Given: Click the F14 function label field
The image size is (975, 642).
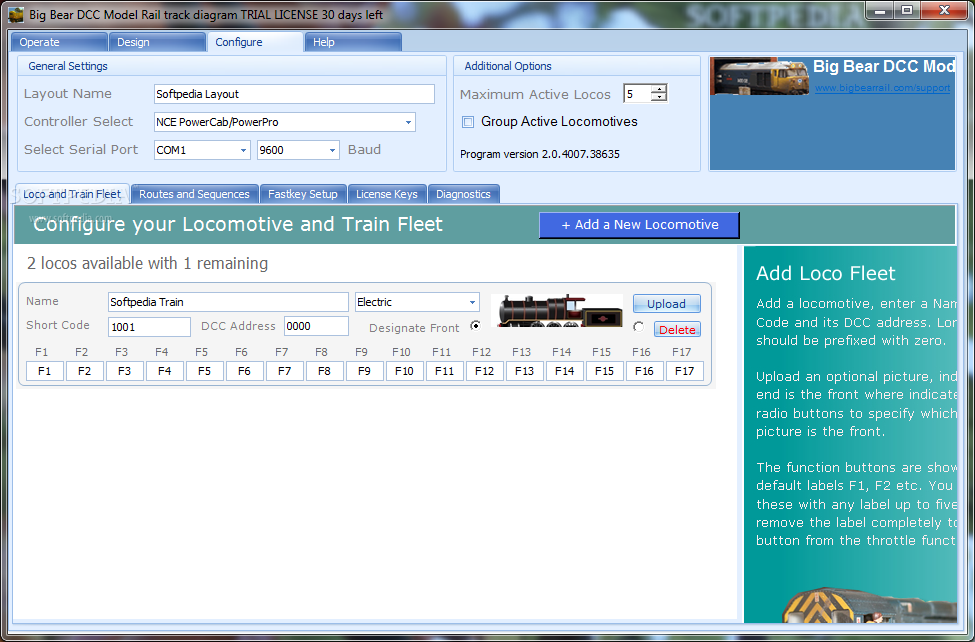Looking at the screenshot, I should (565, 371).
